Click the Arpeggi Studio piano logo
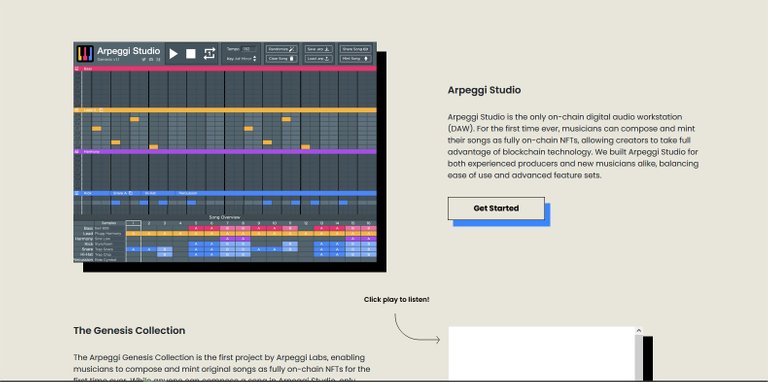Image resolution: width=768 pixels, height=382 pixels. [x=85, y=53]
